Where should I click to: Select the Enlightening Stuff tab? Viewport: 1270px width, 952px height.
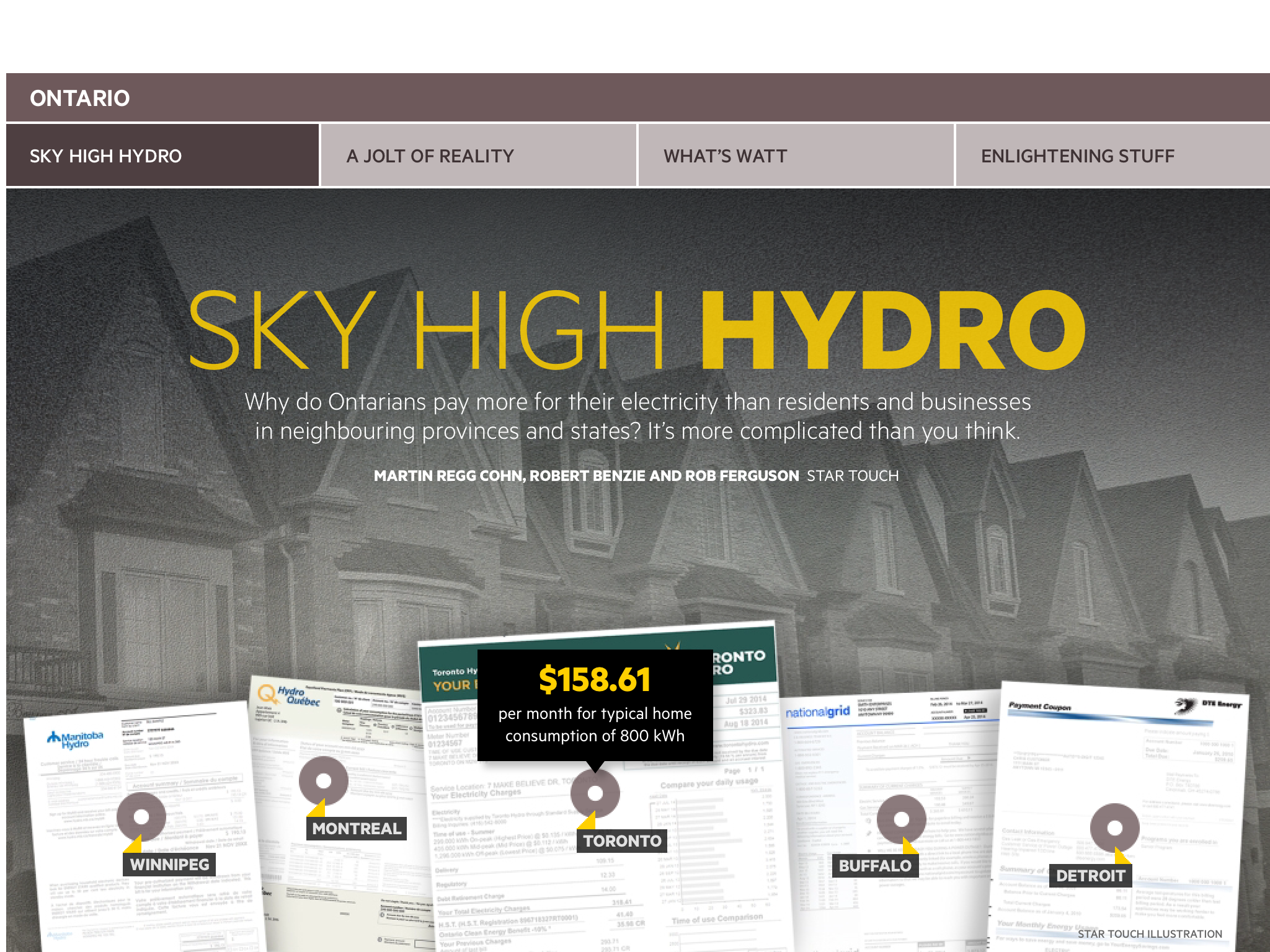(x=1113, y=156)
